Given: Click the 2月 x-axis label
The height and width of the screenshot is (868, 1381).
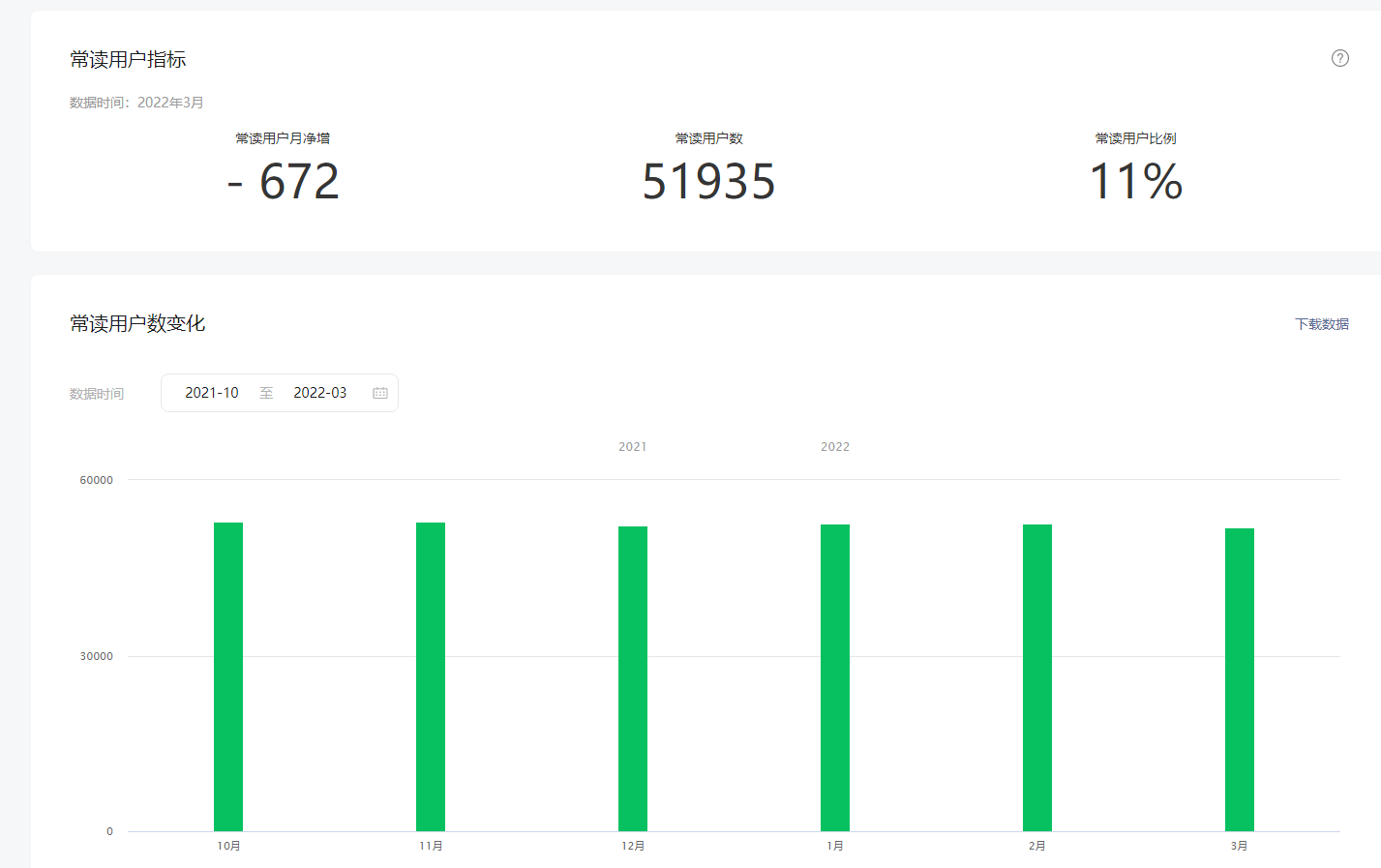Looking at the screenshot, I should pyautogui.click(x=1037, y=846).
